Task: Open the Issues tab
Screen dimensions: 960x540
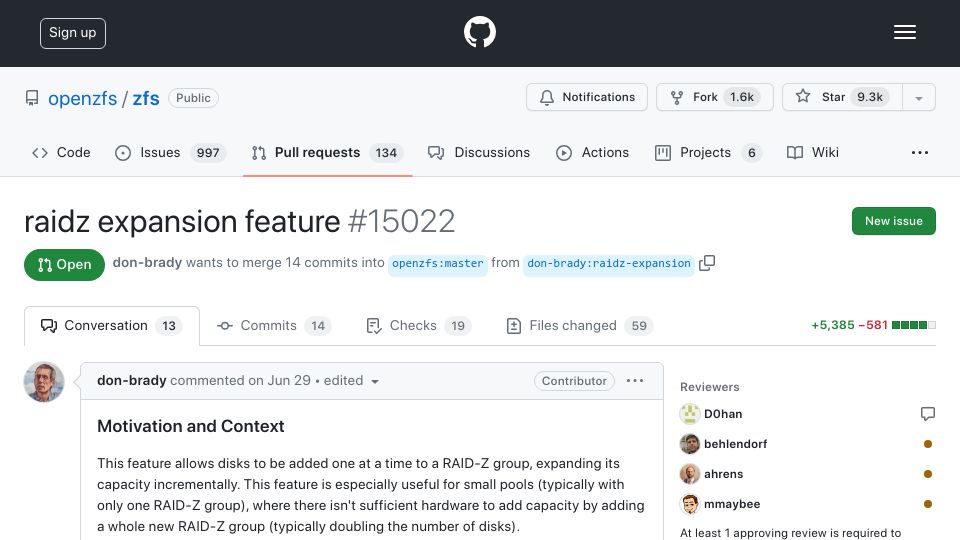Action: pos(170,152)
